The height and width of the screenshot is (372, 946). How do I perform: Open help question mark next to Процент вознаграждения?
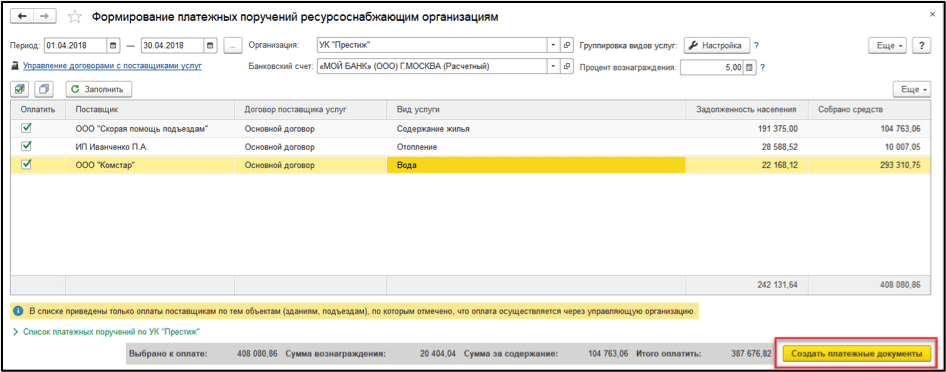[763, 68]
